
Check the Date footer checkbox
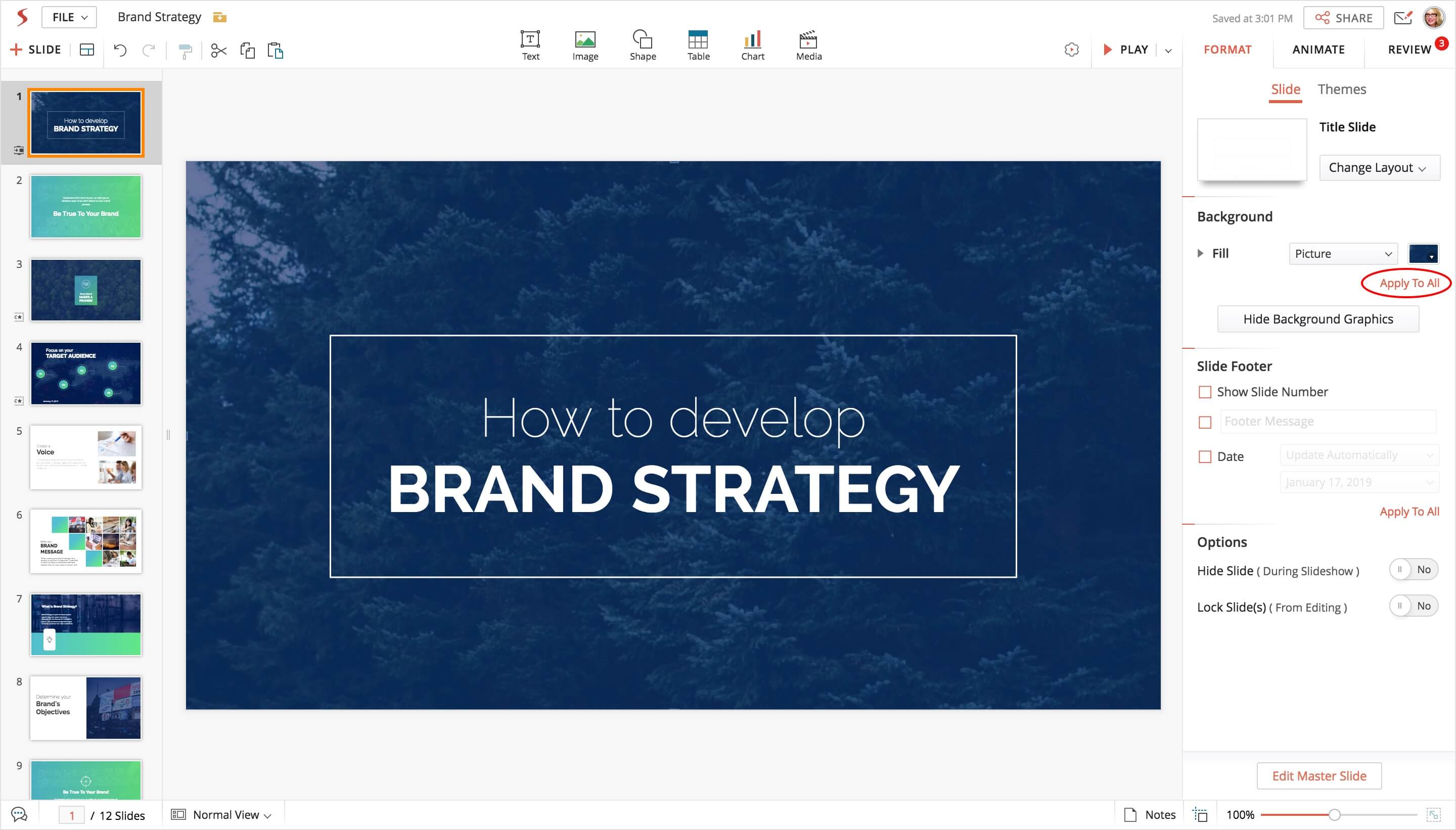click(1205, 456)
